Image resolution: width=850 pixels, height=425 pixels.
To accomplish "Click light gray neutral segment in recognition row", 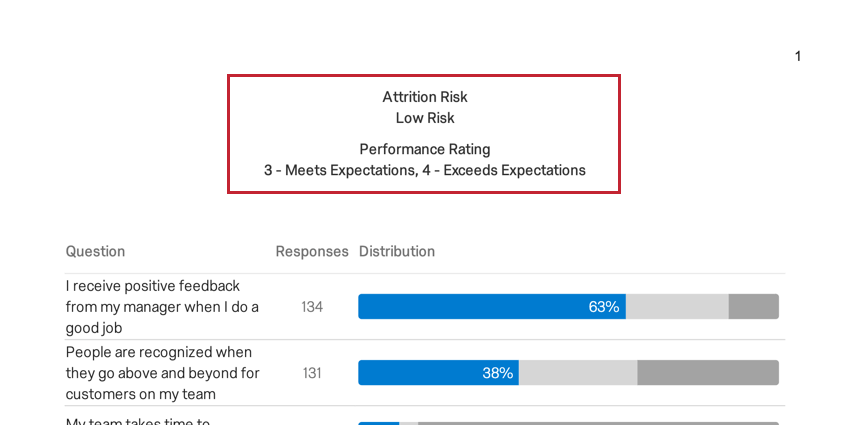I will pos(578,373).
